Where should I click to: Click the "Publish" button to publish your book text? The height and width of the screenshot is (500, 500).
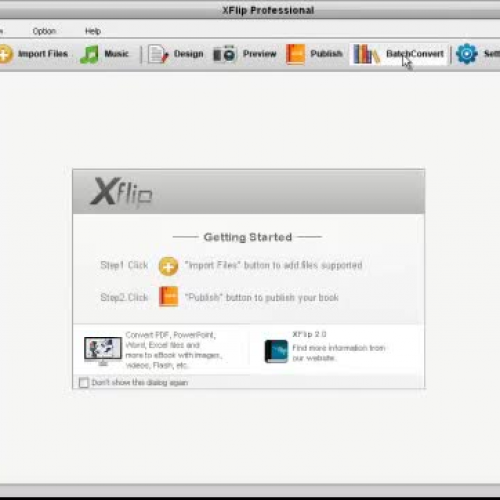262,297
